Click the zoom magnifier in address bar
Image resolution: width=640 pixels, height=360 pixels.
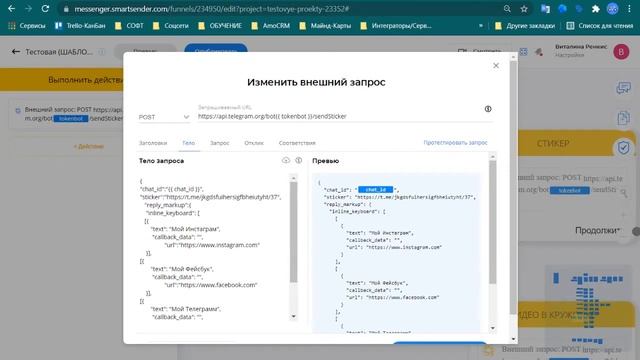coord(507,9)
